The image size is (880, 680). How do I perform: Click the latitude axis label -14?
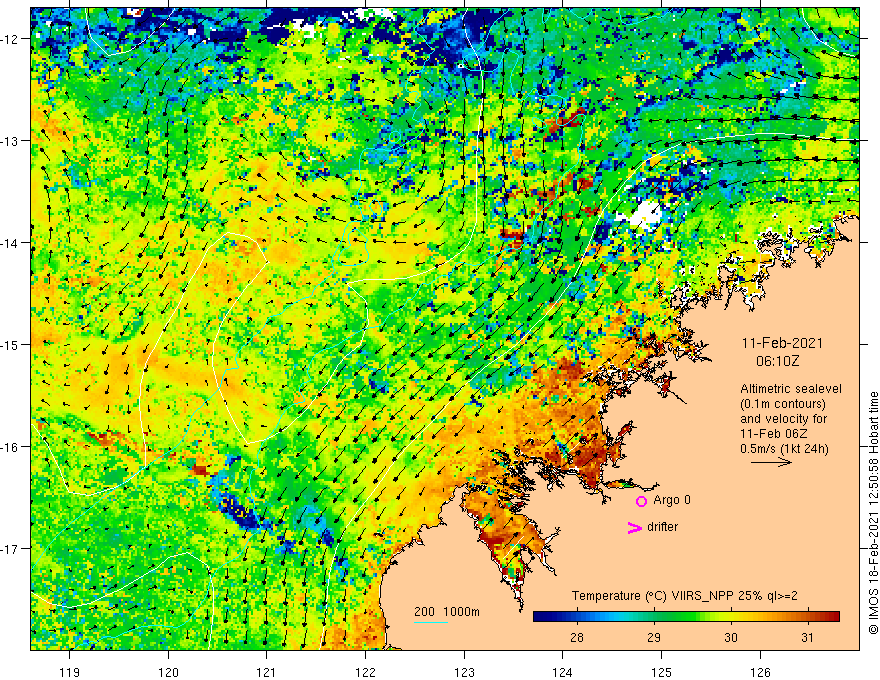10,243
